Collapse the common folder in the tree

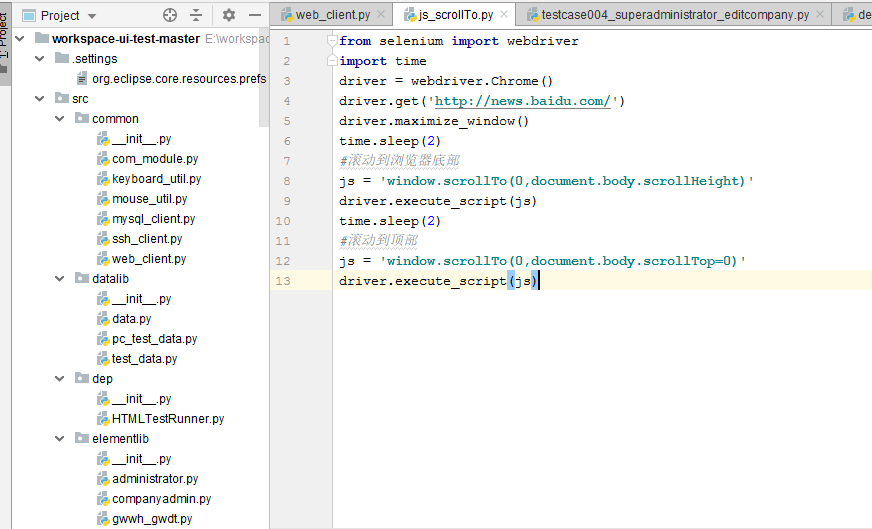point(59,119)
